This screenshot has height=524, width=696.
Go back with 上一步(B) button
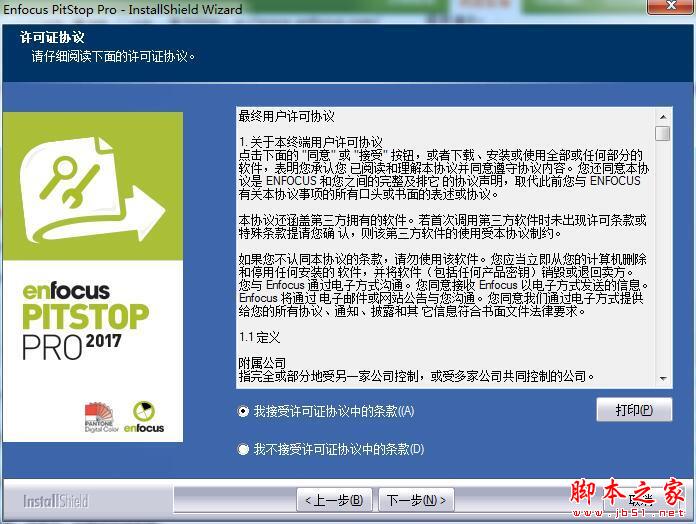pyautogui.click(x=334, y=500)
